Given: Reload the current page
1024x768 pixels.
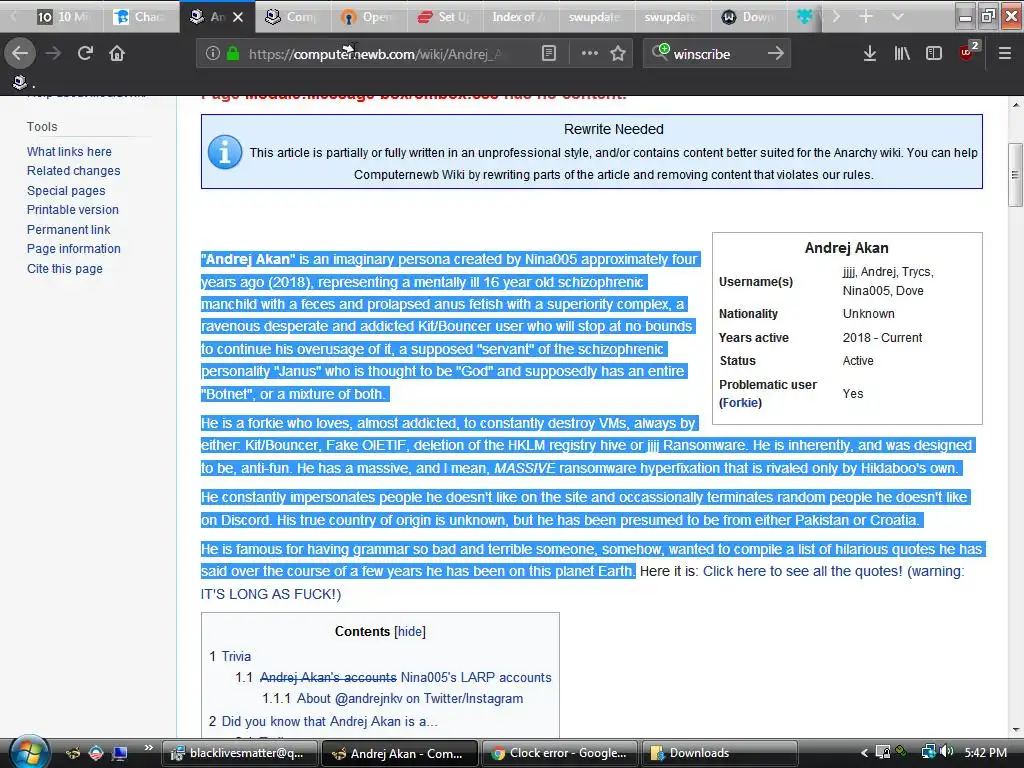Looking at the screenshot, I should click(86, 53).
